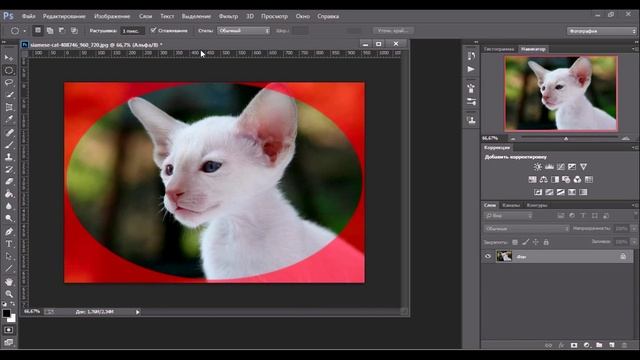
Task: Open the Clone Source stamp panel icon
Action: tap(471, 120)
